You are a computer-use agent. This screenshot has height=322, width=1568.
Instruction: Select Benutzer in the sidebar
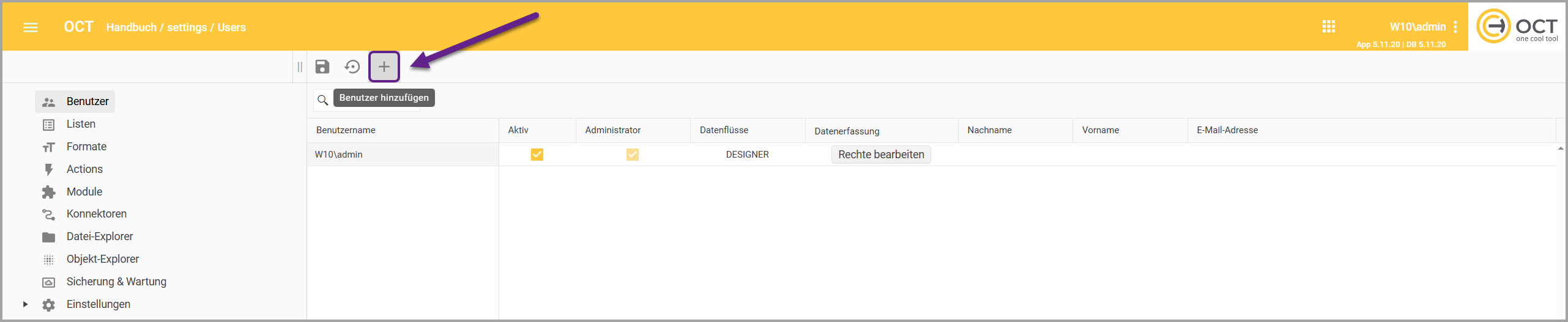pyautogui.click(x=87, y=101)
